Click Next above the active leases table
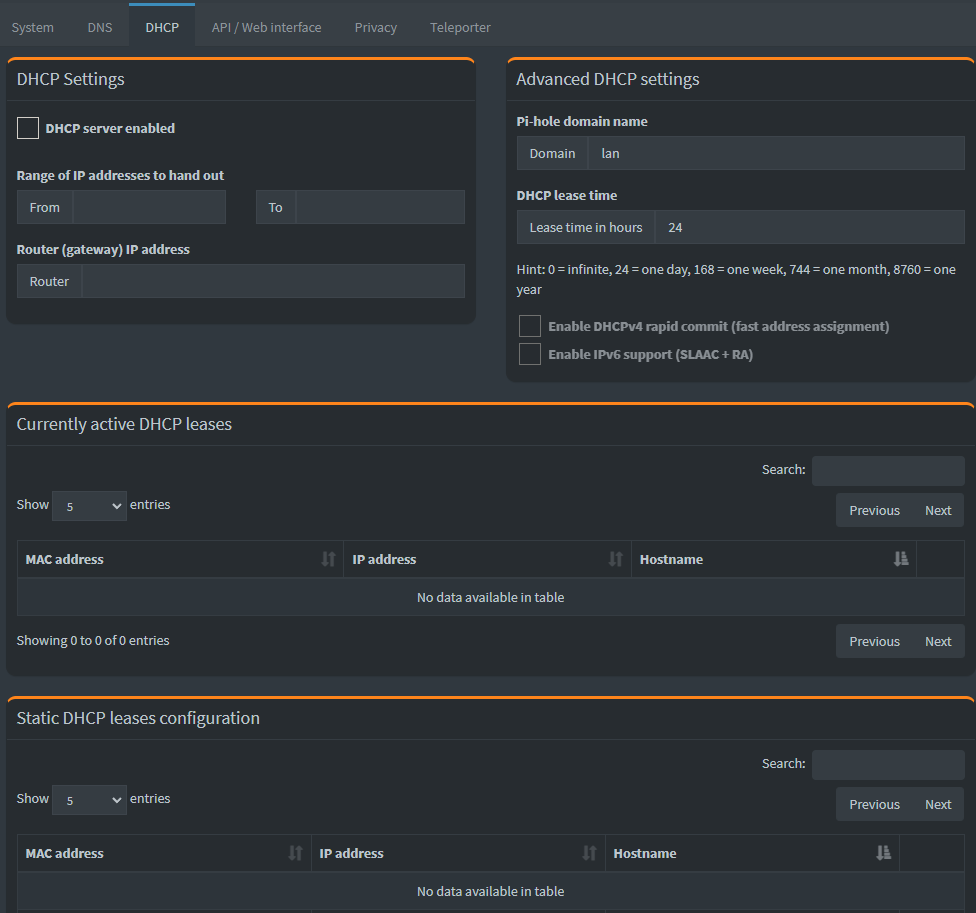This screenshot has width=976, height=913. [x=938, y=510]
